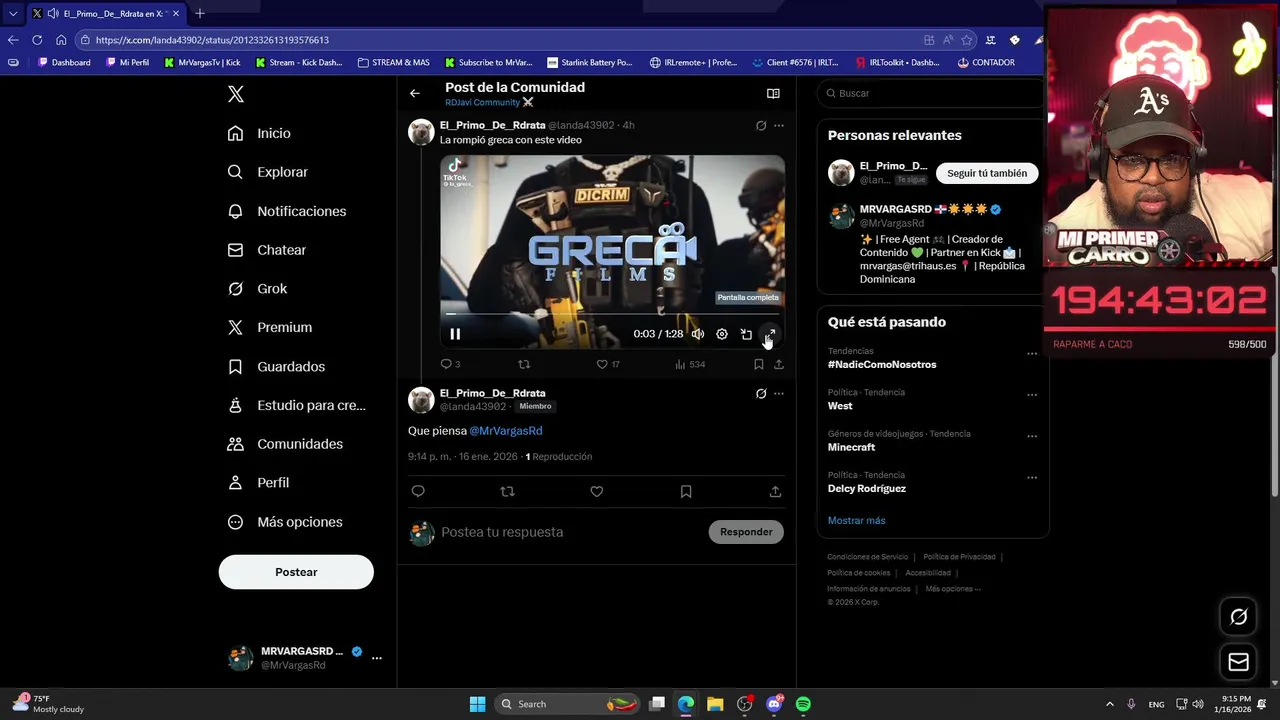Open options for Delcy Rodríguez trend
Screen dimensions: 1280x720
pos(1032,477)
